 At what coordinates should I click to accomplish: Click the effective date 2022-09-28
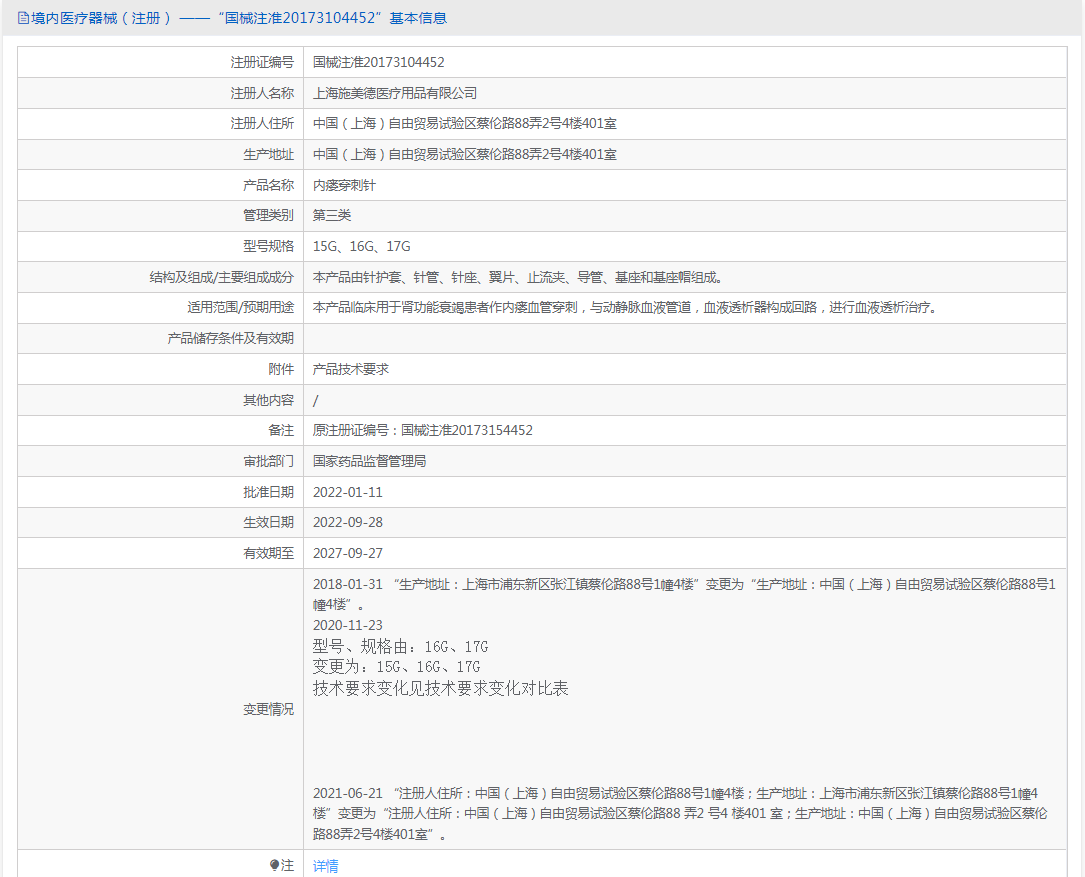click(347, 523)
